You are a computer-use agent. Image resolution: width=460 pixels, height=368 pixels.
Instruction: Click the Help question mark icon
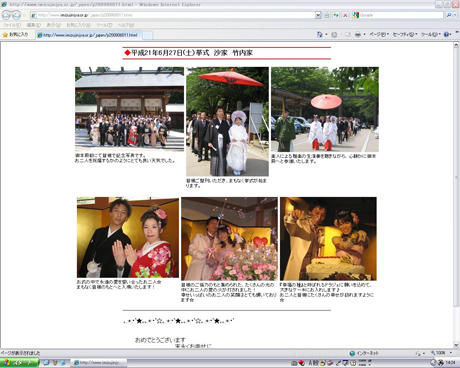(x=447, y=34)
